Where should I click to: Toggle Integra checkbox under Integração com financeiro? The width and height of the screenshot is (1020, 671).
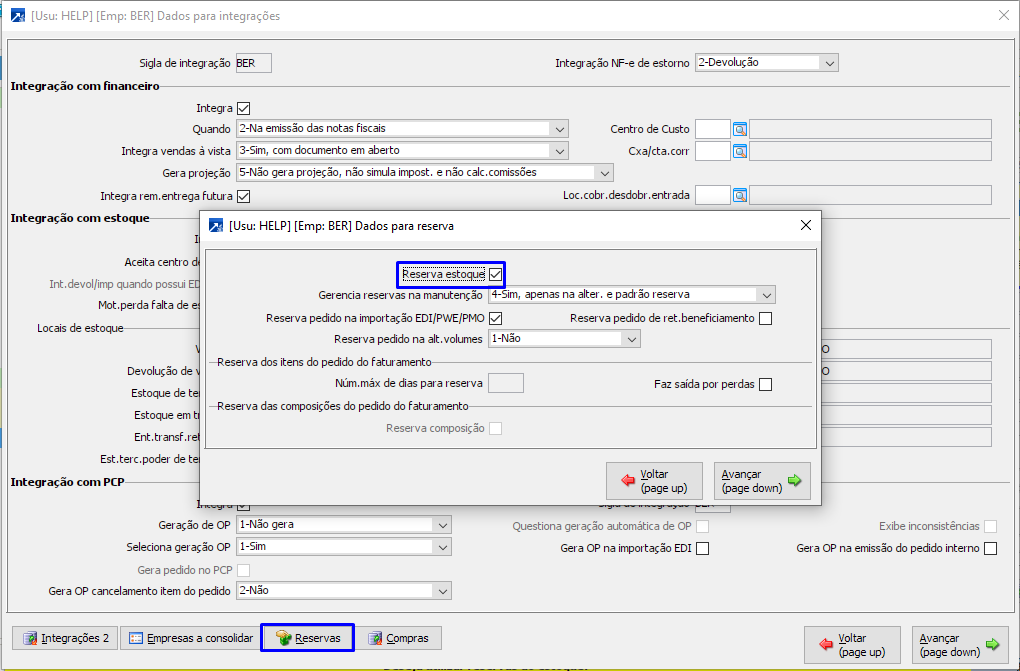click(244, 109)
